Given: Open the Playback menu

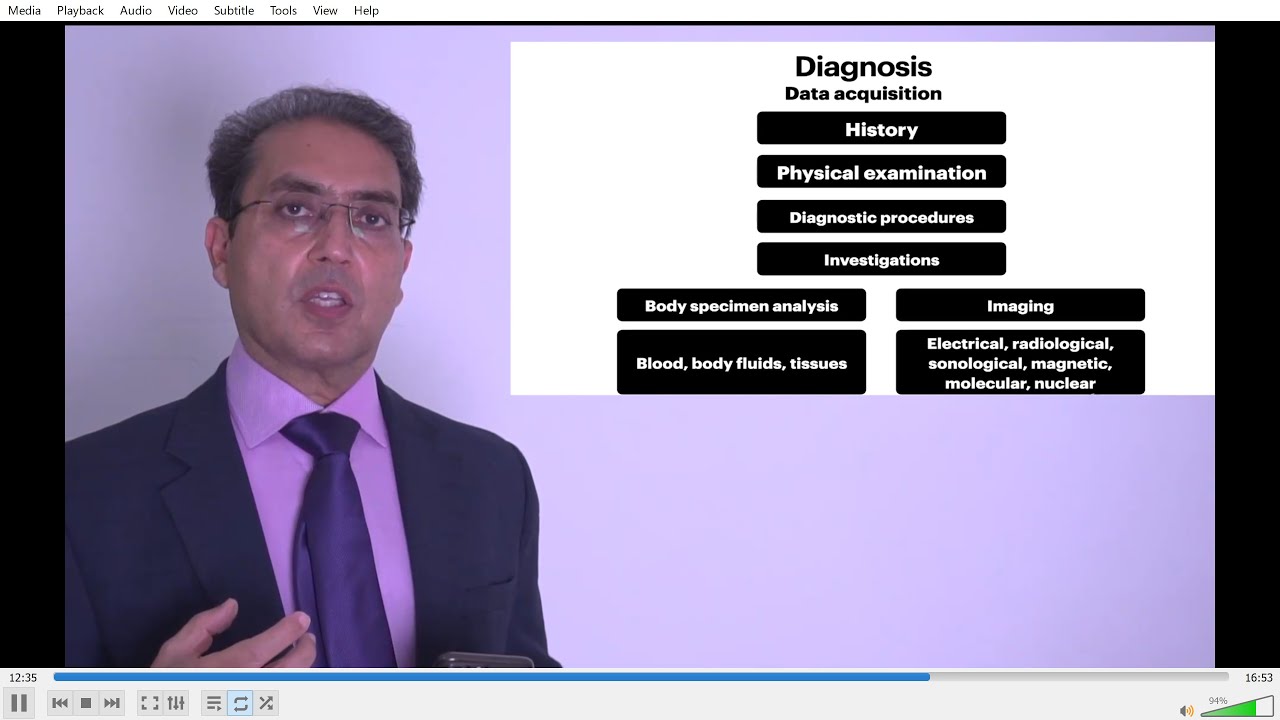Looking at the screenshot, I should click(x=80, y=10).
